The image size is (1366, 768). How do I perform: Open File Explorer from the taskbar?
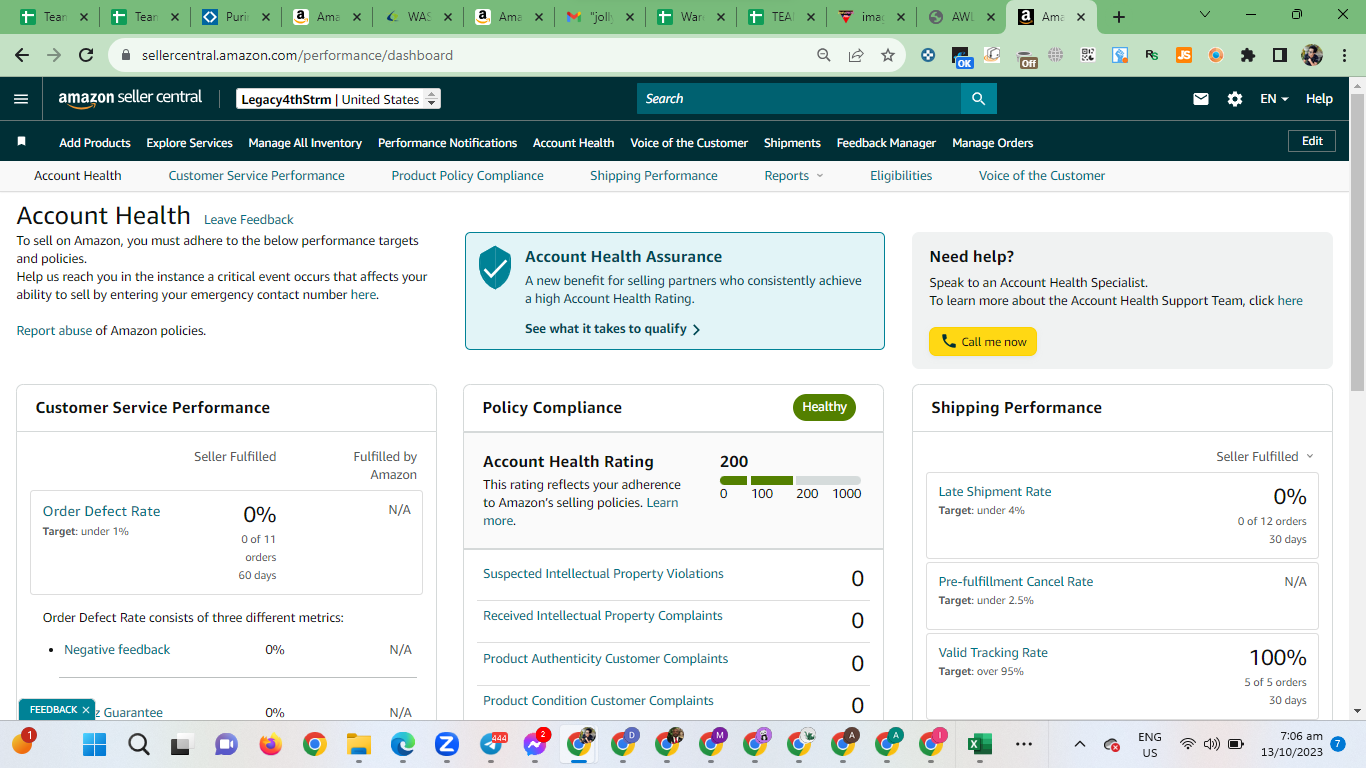[x=358, y=744]
